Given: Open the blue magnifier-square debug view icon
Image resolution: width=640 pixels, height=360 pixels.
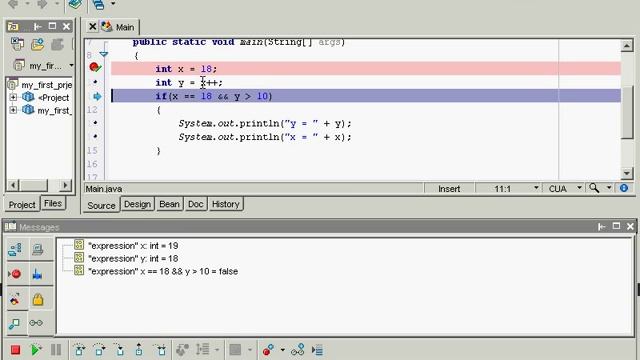Looking at the screenshot, I should 15,323.
